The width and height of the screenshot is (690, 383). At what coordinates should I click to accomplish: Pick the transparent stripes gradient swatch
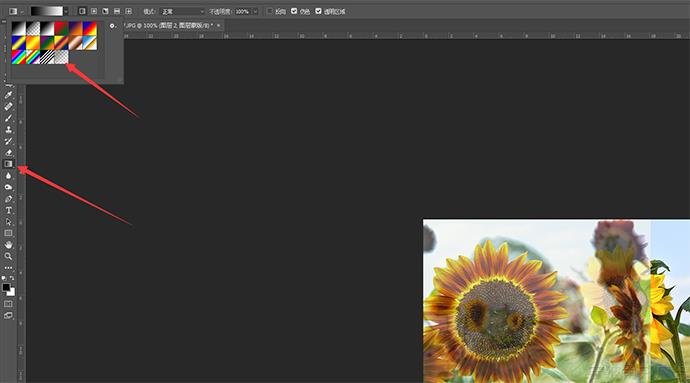click(47, 57)
